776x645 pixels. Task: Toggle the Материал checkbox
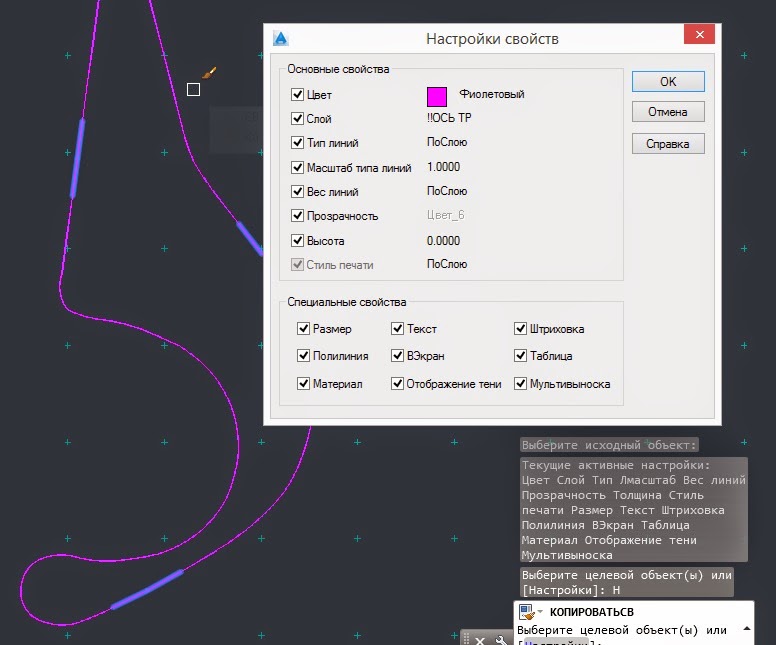coord(303,384)
